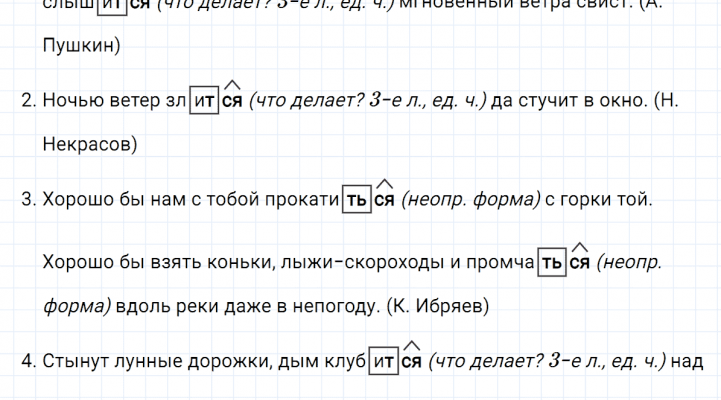
Task: Click the arc-marked «ся» in «клубится»
Action: [411, 362]
